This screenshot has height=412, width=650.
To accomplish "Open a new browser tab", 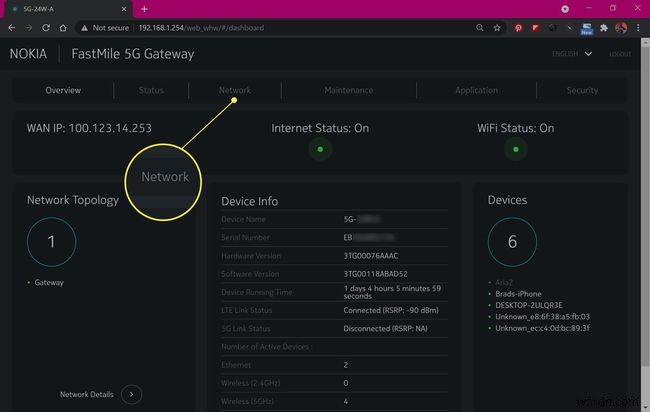I will [144, 9].
